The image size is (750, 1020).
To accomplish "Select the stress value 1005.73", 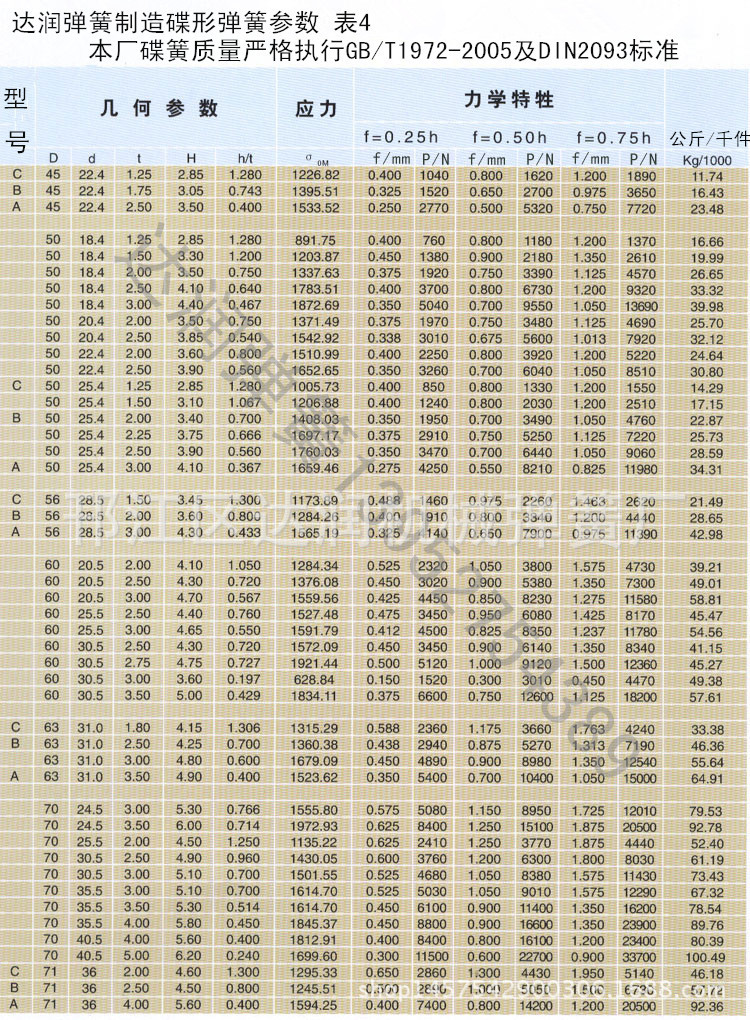I will click(315, 386).
